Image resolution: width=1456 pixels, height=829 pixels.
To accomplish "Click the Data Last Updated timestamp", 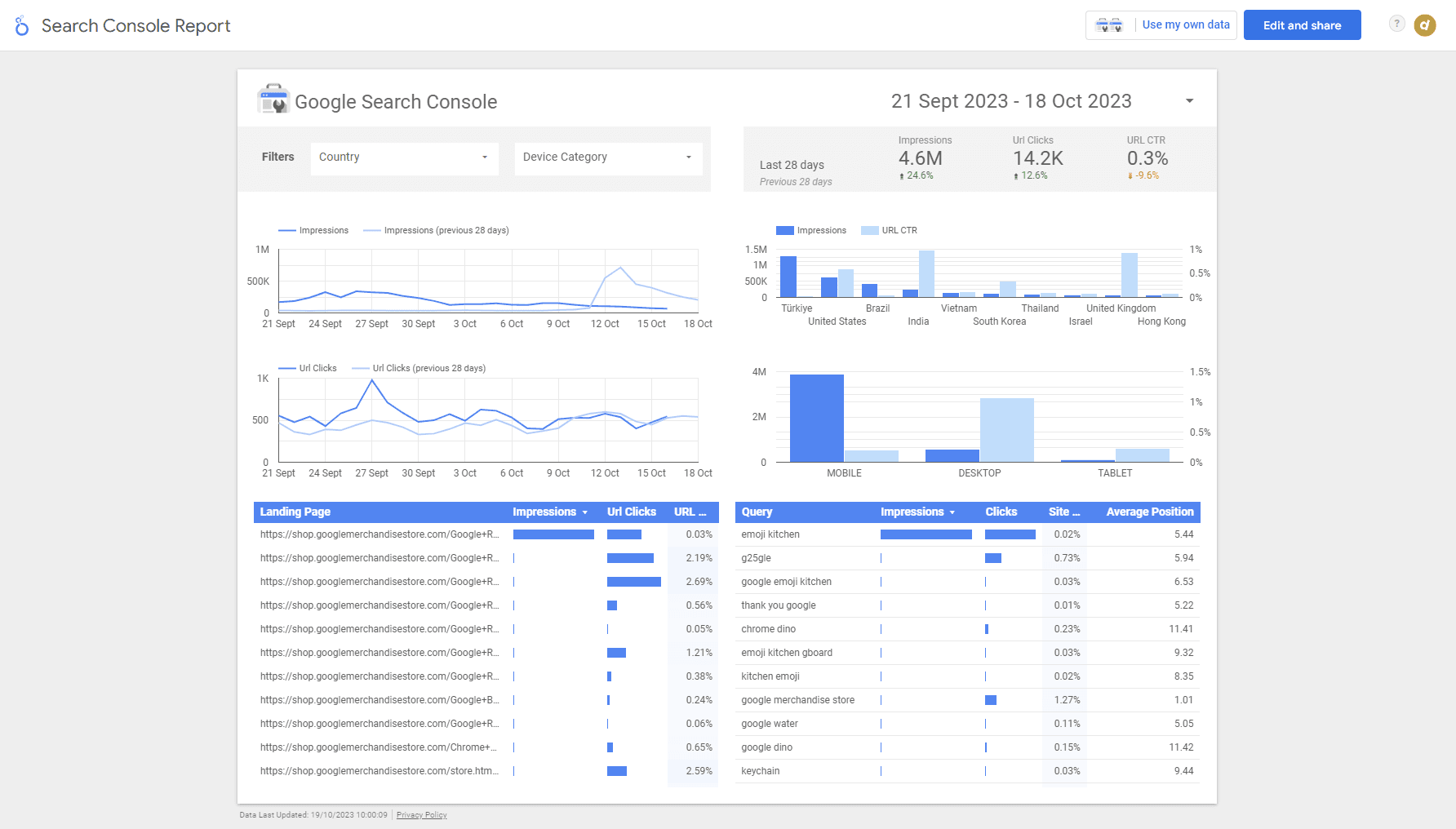I will [x=313, y=815].
